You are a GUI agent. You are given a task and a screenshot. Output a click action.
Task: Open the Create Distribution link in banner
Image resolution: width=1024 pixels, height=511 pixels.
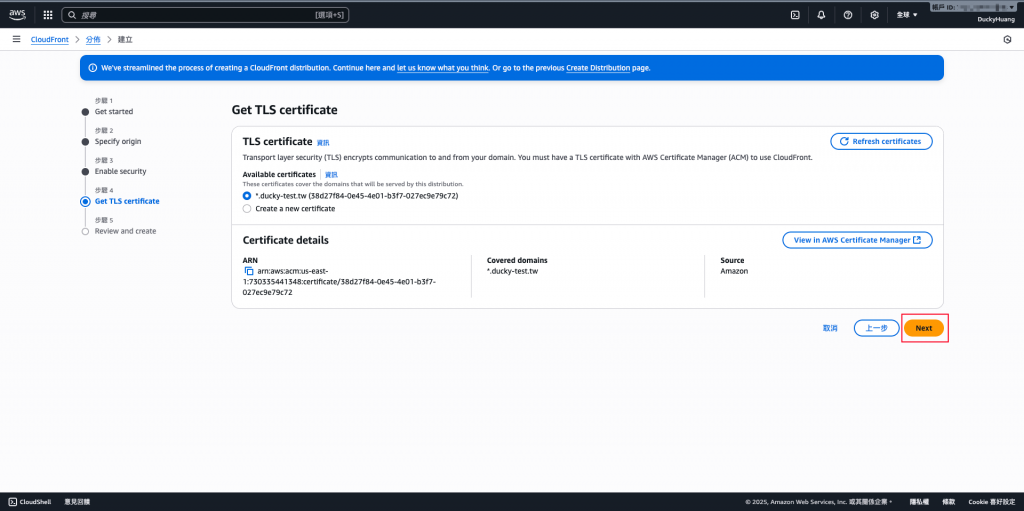[x=598, y=67]
